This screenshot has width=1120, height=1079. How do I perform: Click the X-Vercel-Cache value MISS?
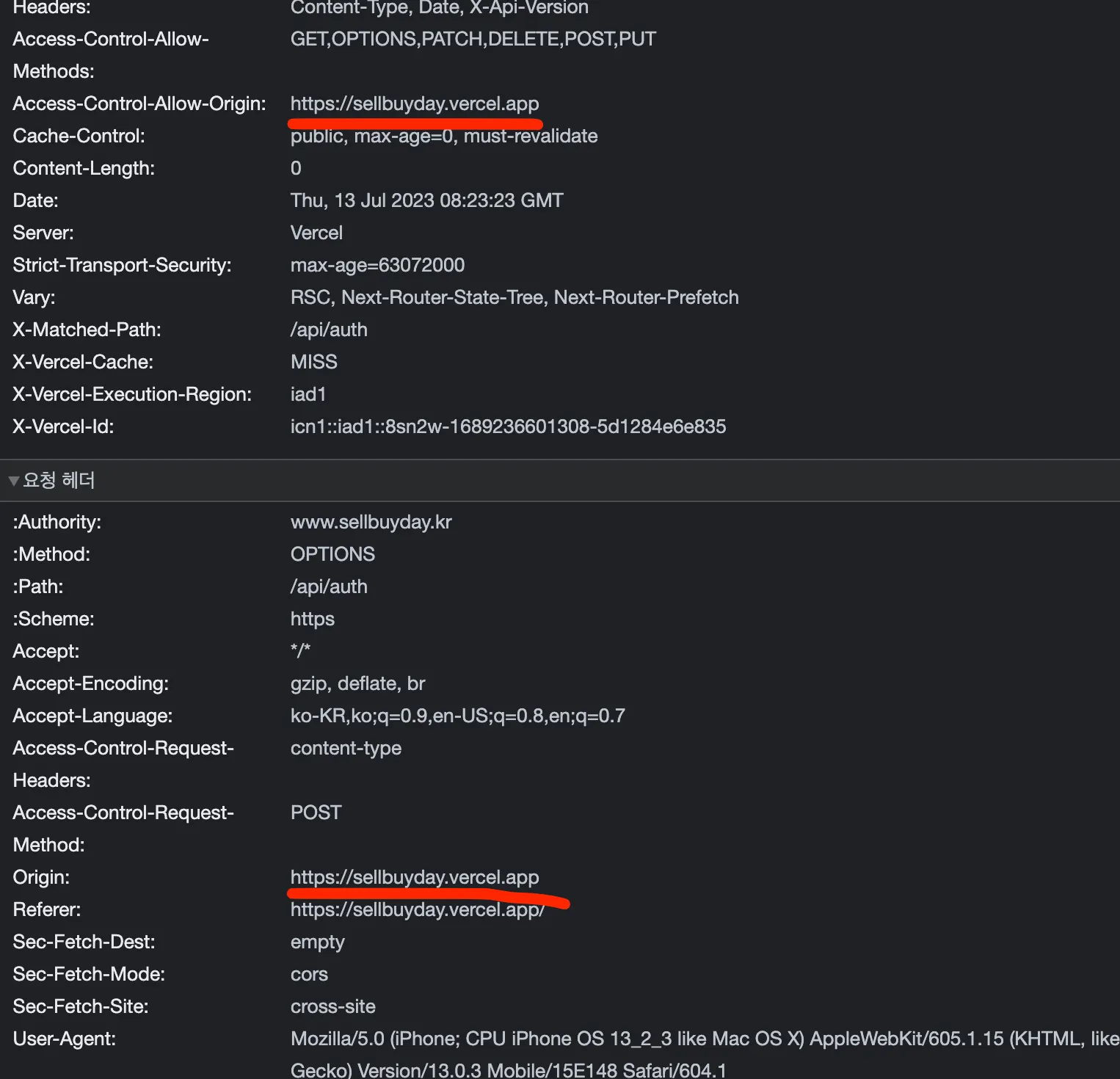313,362
